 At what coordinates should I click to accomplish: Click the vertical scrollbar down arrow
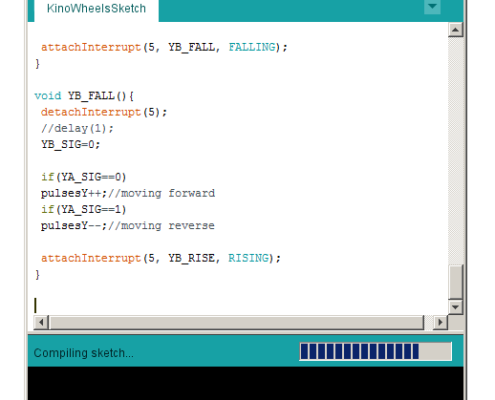click(455, 307)
